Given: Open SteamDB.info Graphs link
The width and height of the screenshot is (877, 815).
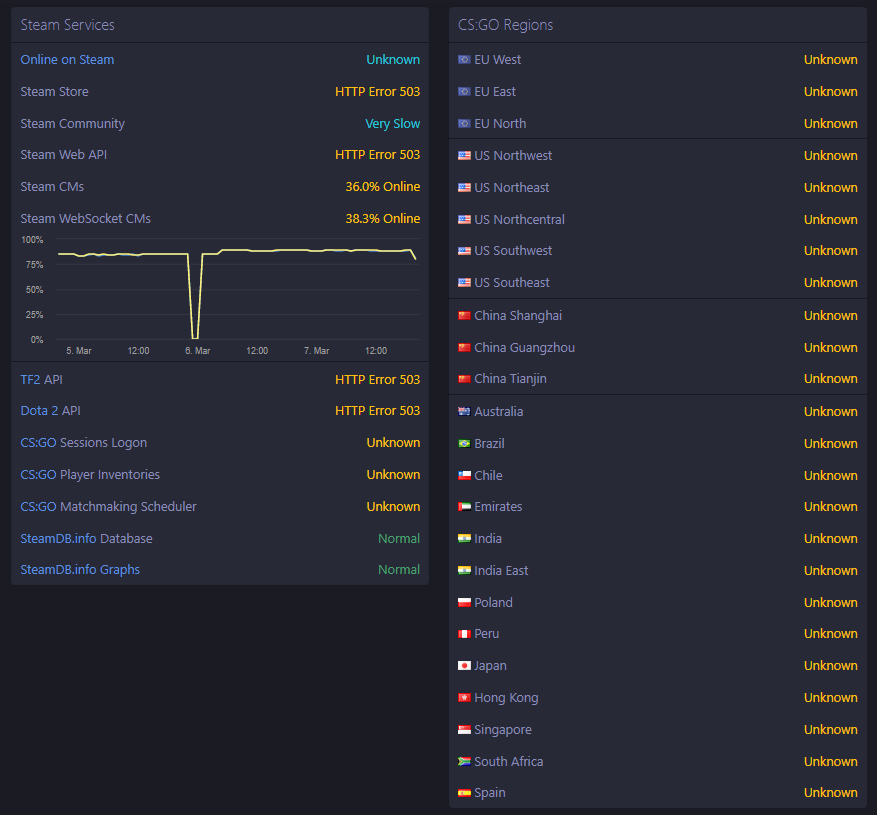Looking at the screenshot, I should point(80,569).
